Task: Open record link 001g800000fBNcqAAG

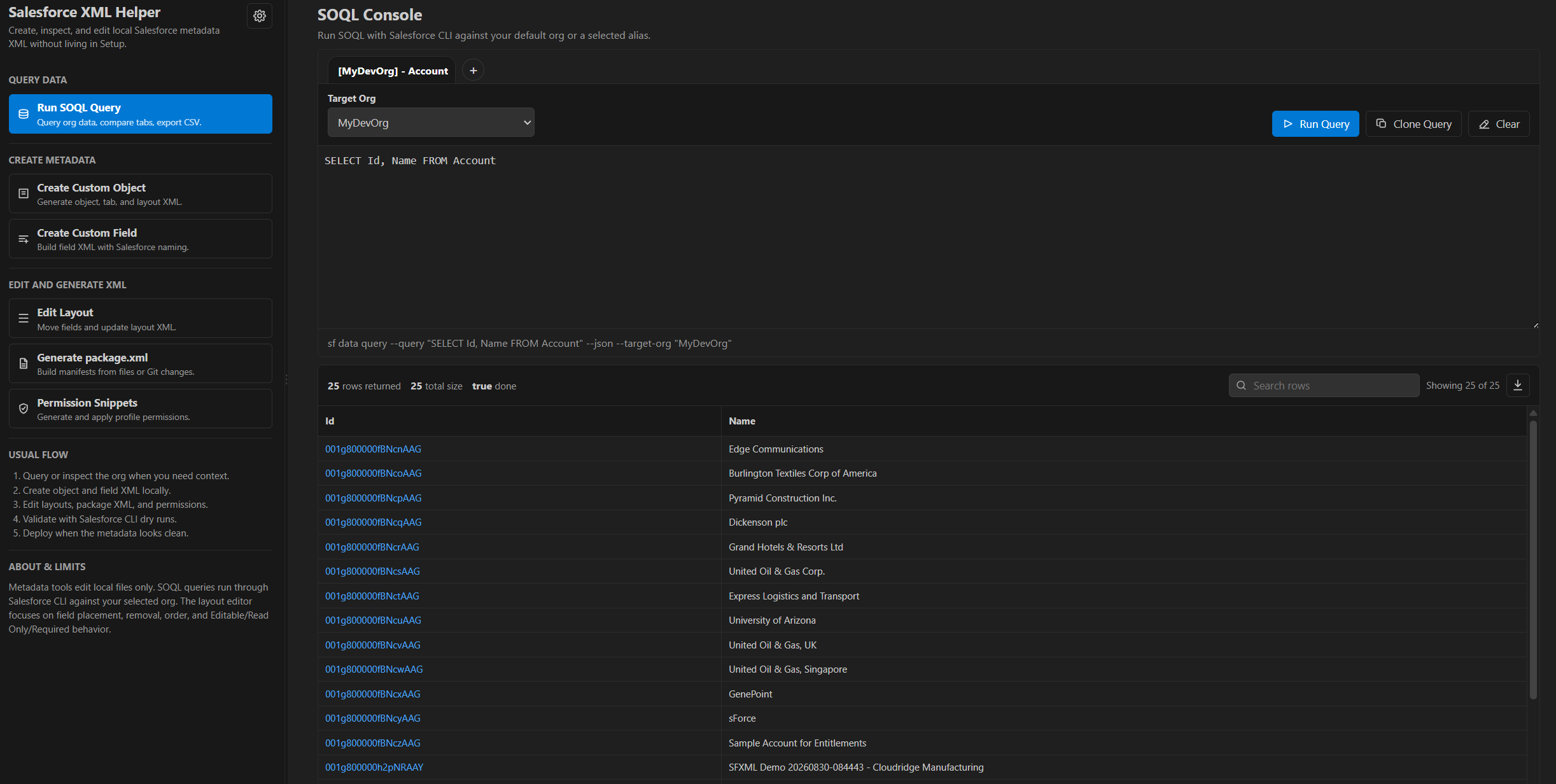Action: click(x=374, y=522)
